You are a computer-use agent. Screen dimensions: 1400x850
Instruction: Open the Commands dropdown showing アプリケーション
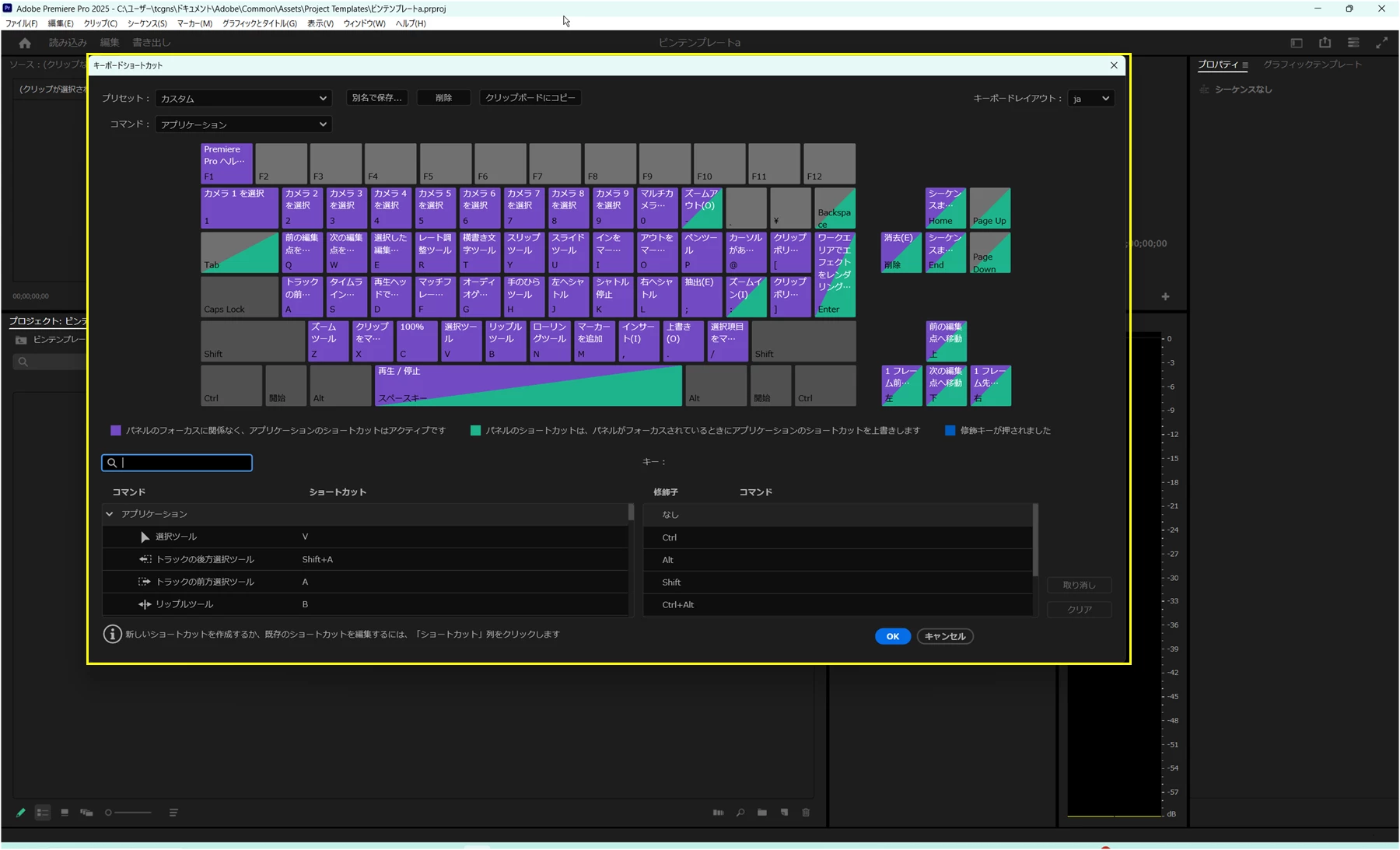[x=243, y=124]
